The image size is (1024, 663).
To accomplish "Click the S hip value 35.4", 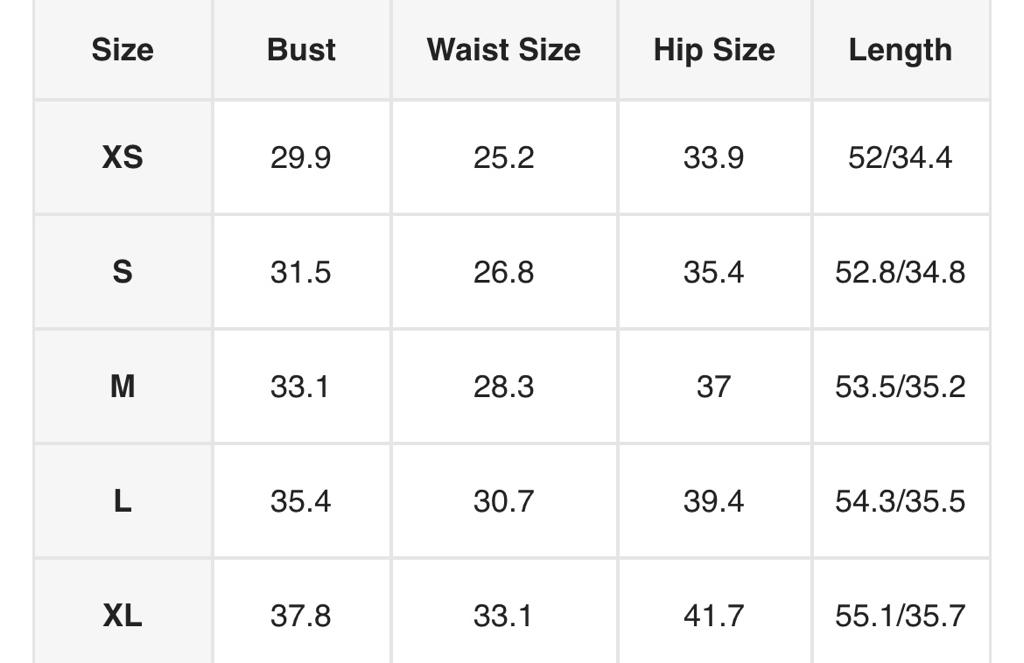I will [x=713, y=272].
